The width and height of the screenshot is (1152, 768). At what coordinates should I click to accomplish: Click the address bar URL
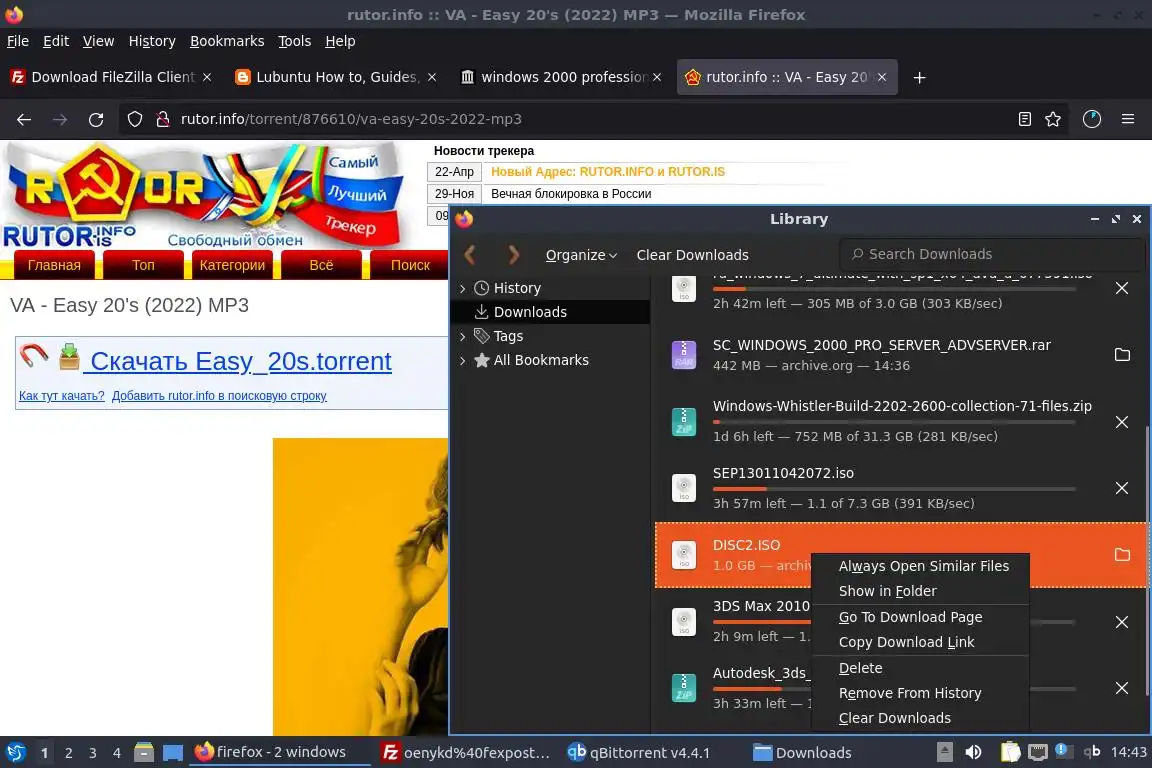click(x=351, y=119)
